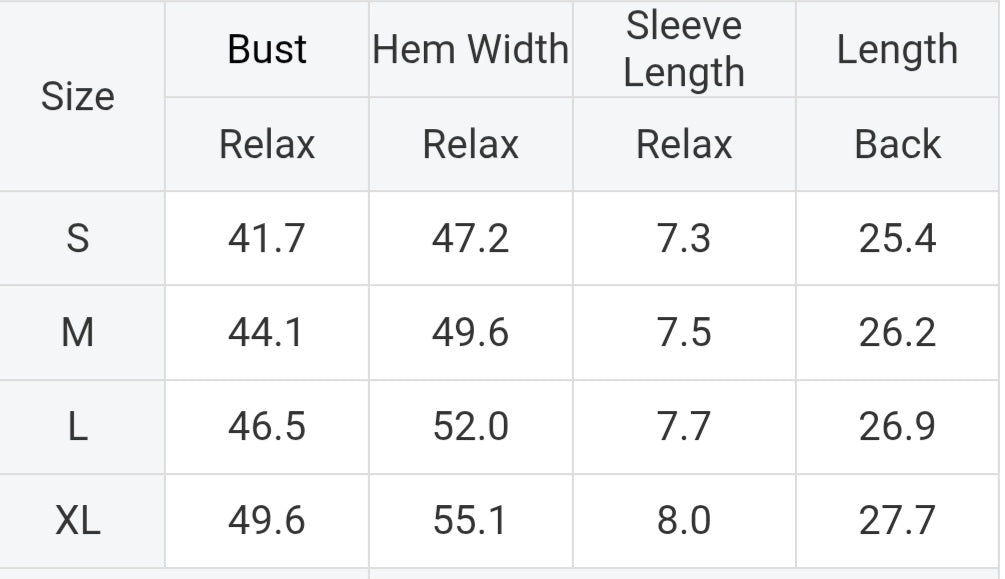The width and height of the screenshot is (1005, 579).
Task: Click the Size column header
Action: click(x=78, y=97)
